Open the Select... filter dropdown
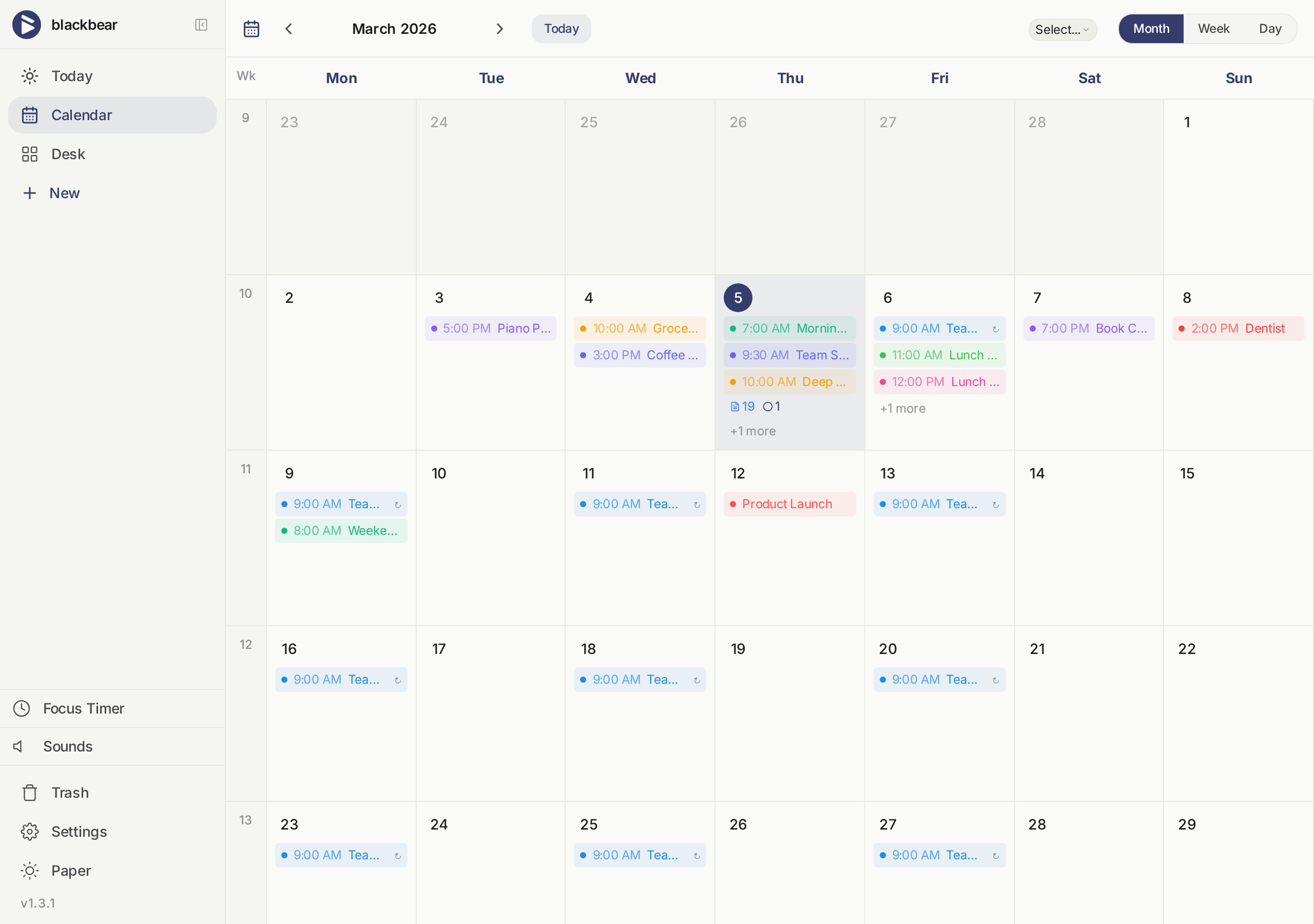The height and width of the screenshot is (924, 1314). [x=1062, y=29]
